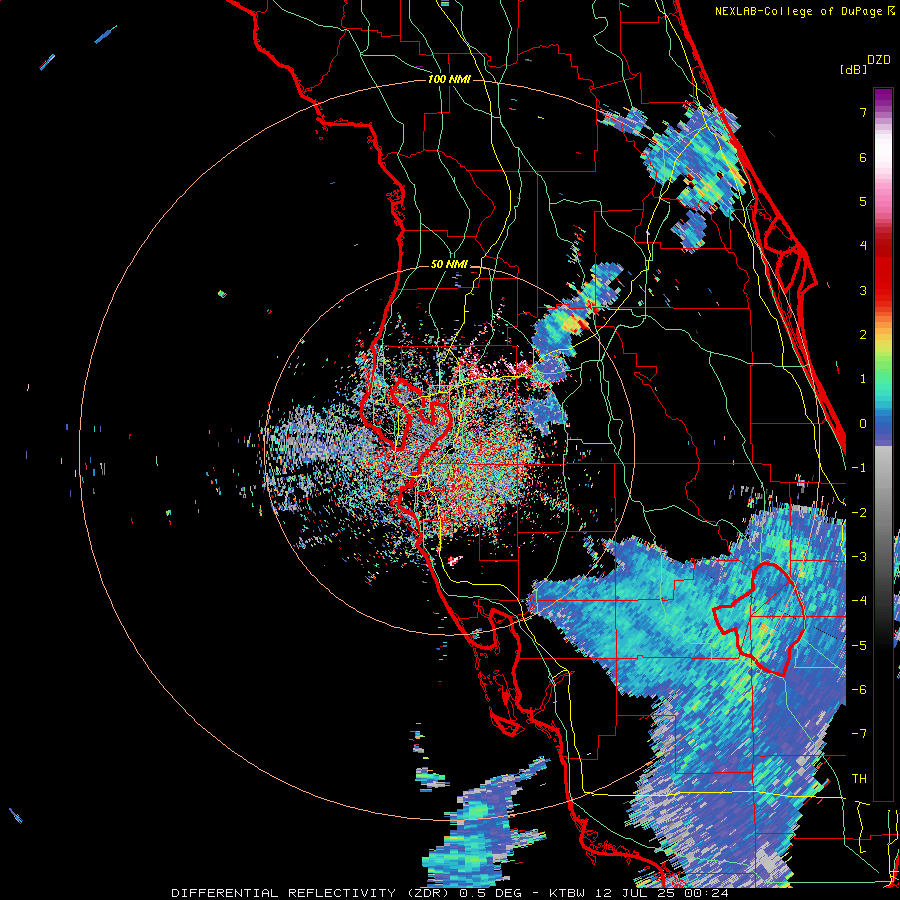900x900 pixels.
Task: Click the 3 dB value on the color scale
Action: coord(863,290)
